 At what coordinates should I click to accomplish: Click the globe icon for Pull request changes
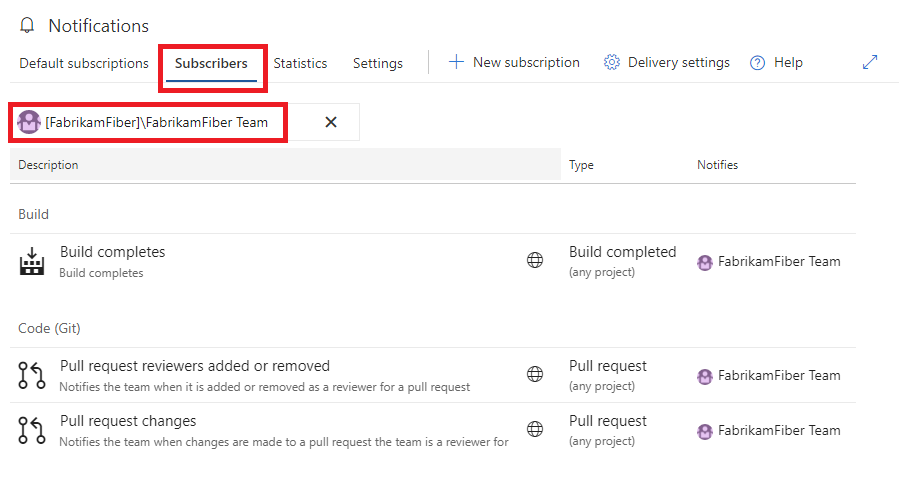[535, 429]
